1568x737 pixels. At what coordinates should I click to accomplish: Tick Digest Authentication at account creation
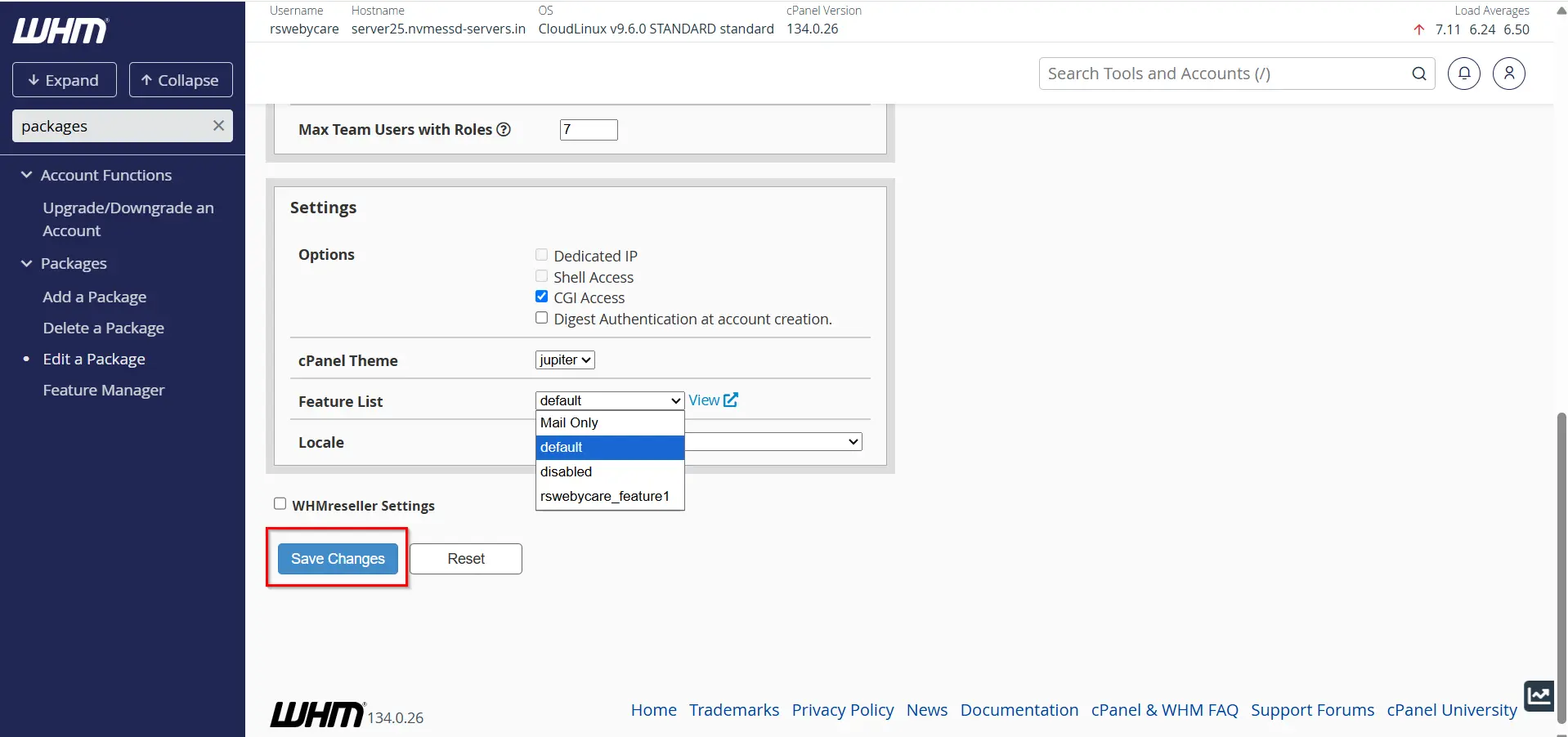coord(541,318)
